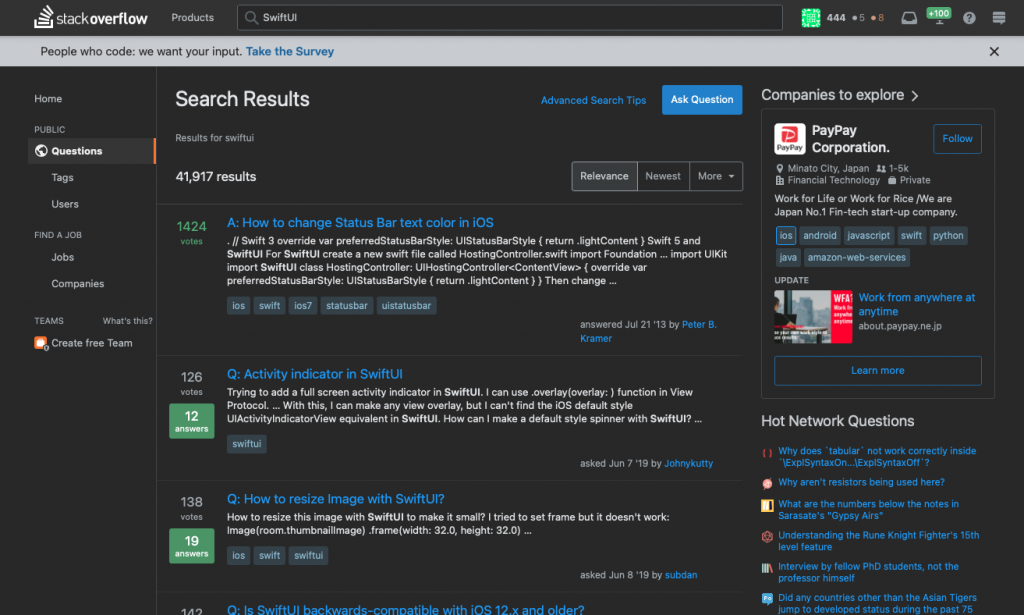Image resolution: width=1024 pixels, height=615 pixels.
Task: Open Peter B. Kramer's profile
Action: (x=648, y=332)
